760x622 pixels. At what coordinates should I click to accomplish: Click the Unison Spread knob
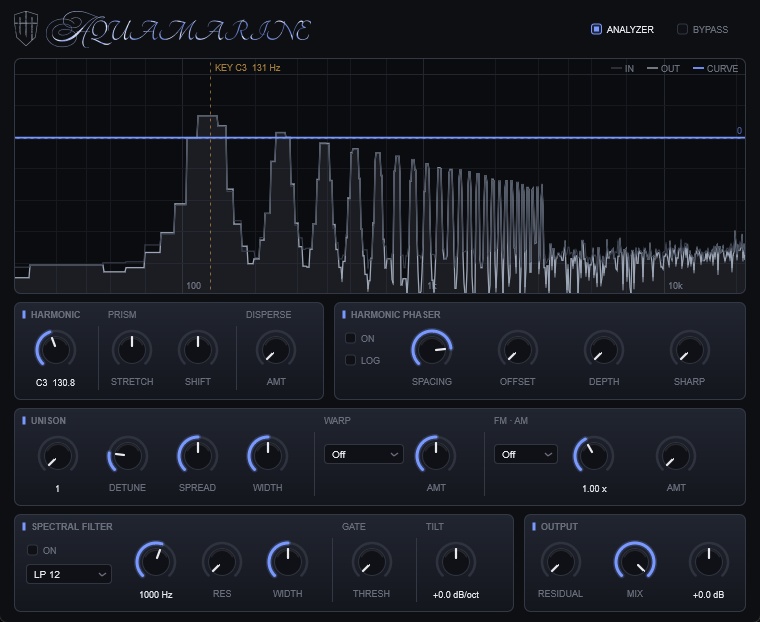(x=197, y=455)
